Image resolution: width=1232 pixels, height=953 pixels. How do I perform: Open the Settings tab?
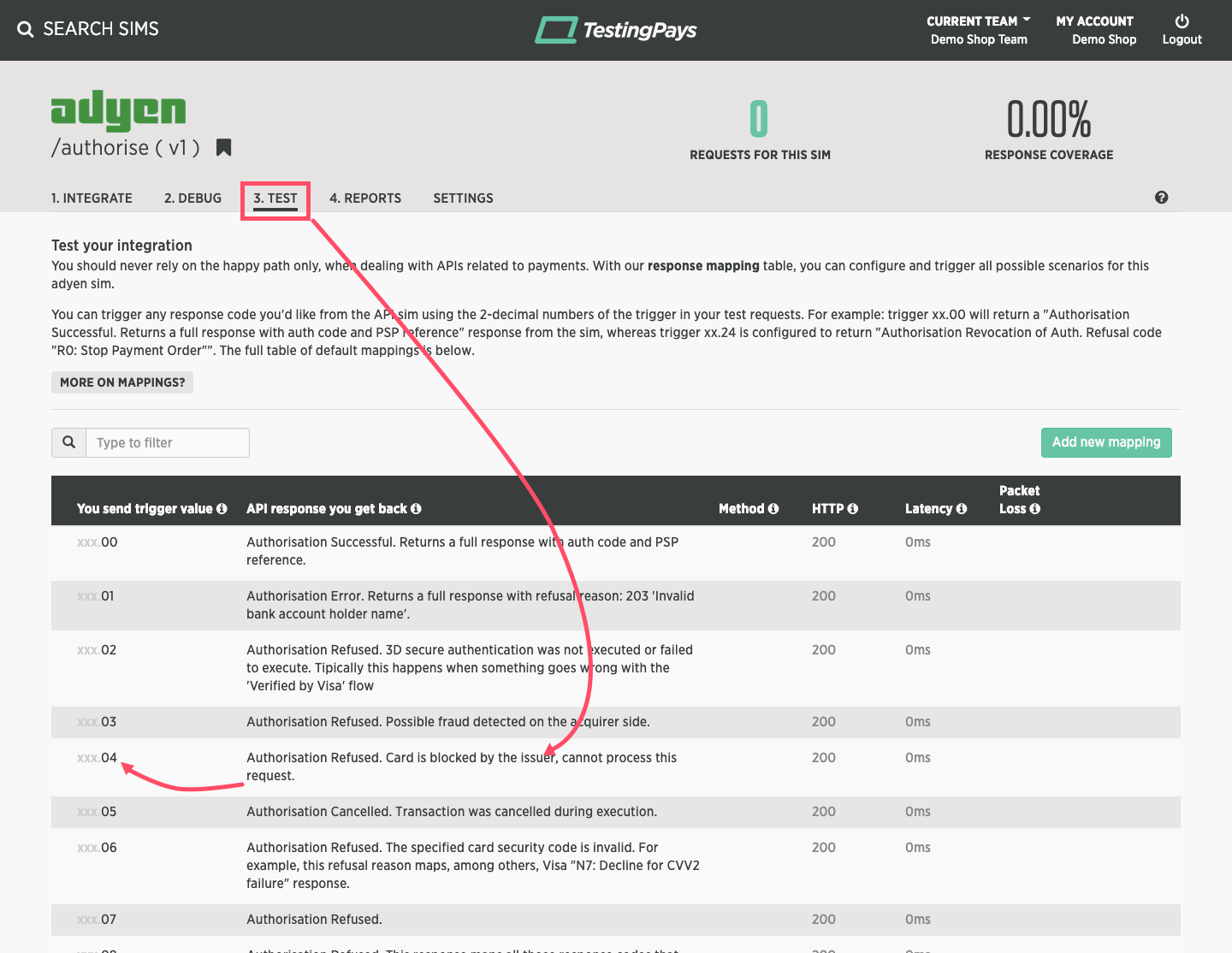click(x=463, y=198)
